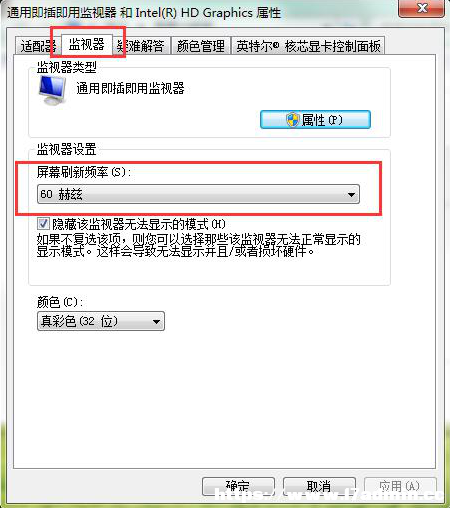
Task: Open the 真彩色(32 位) color dropdown
Action: [101, 321]
